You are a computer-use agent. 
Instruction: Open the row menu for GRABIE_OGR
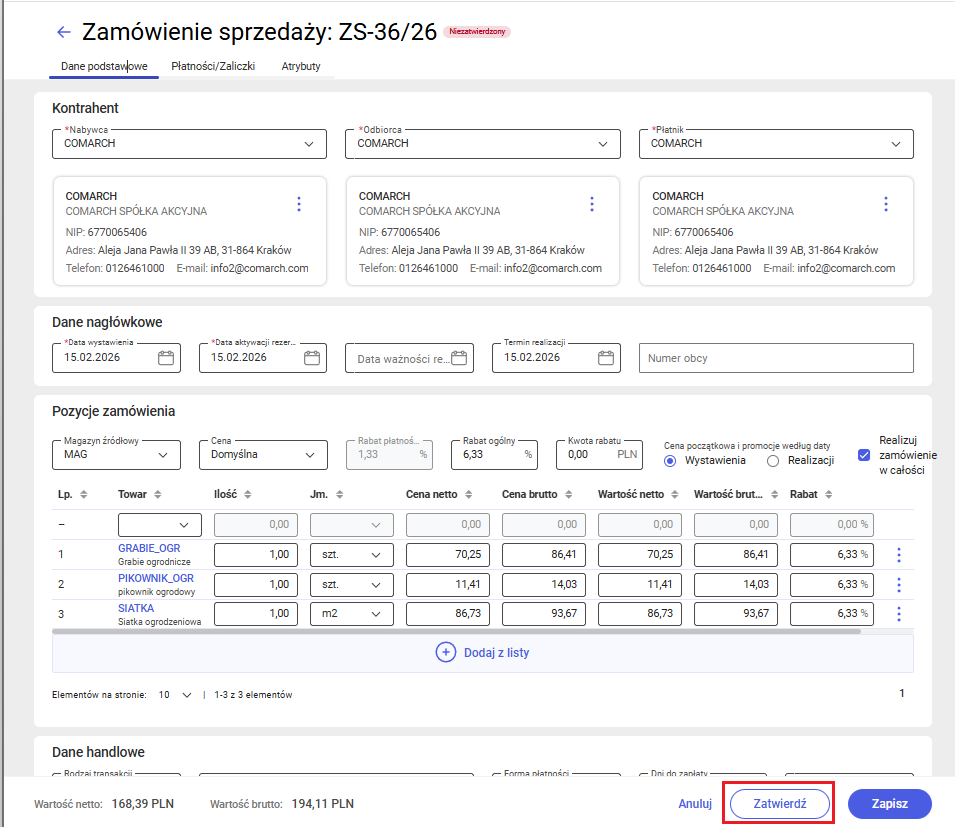[898, 554]
